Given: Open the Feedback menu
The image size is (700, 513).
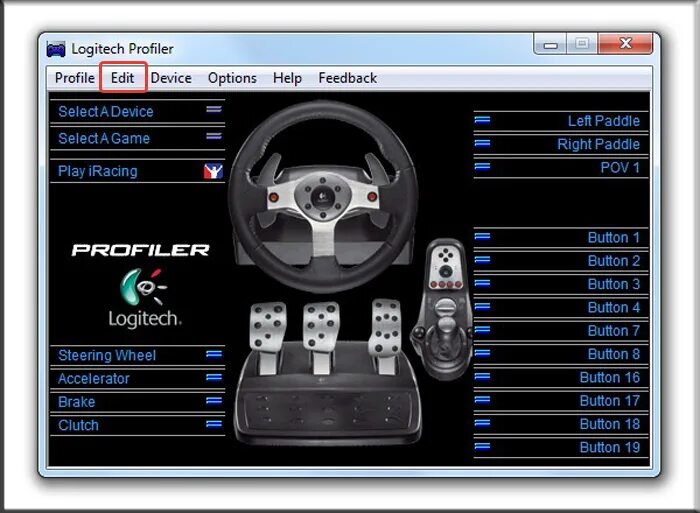Looking at the screenshot, I should point(347,78).
